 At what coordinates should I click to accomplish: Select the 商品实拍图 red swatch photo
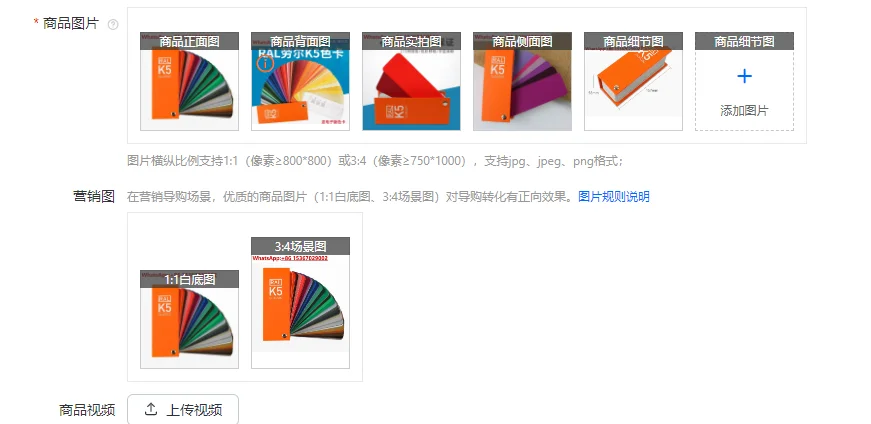pos(412,81)
